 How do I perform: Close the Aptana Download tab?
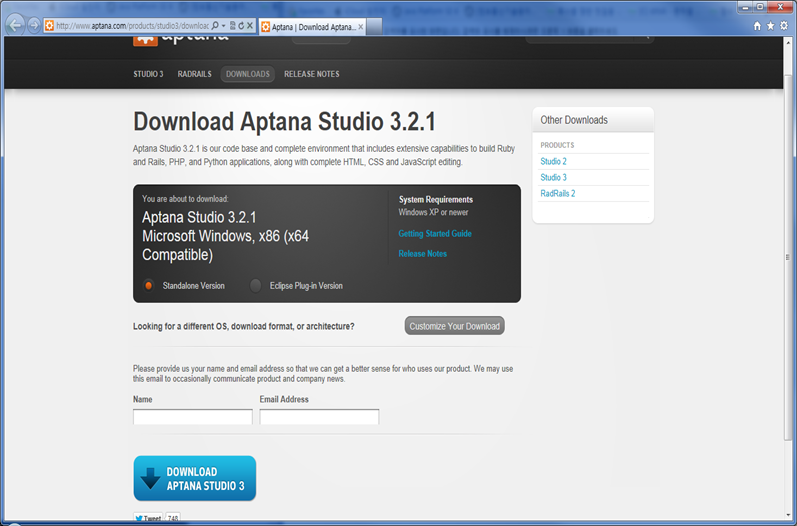pyautogui.click(x=360, y=27)
